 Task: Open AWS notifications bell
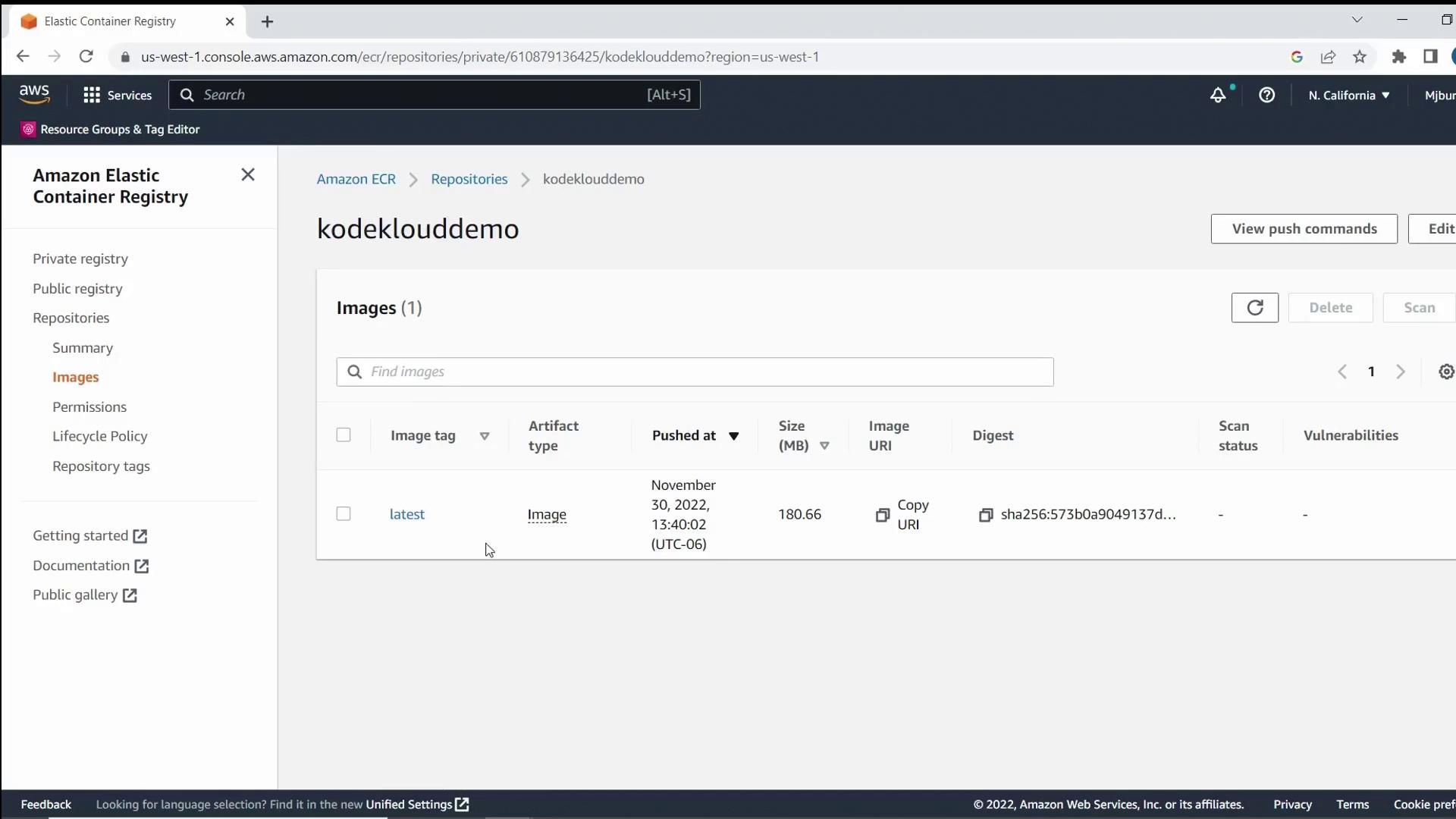click(x=1217, y=95)
